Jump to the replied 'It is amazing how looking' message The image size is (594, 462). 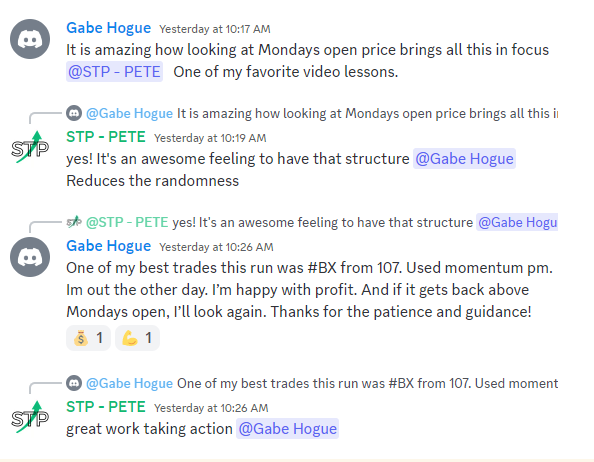click(367, 113)
